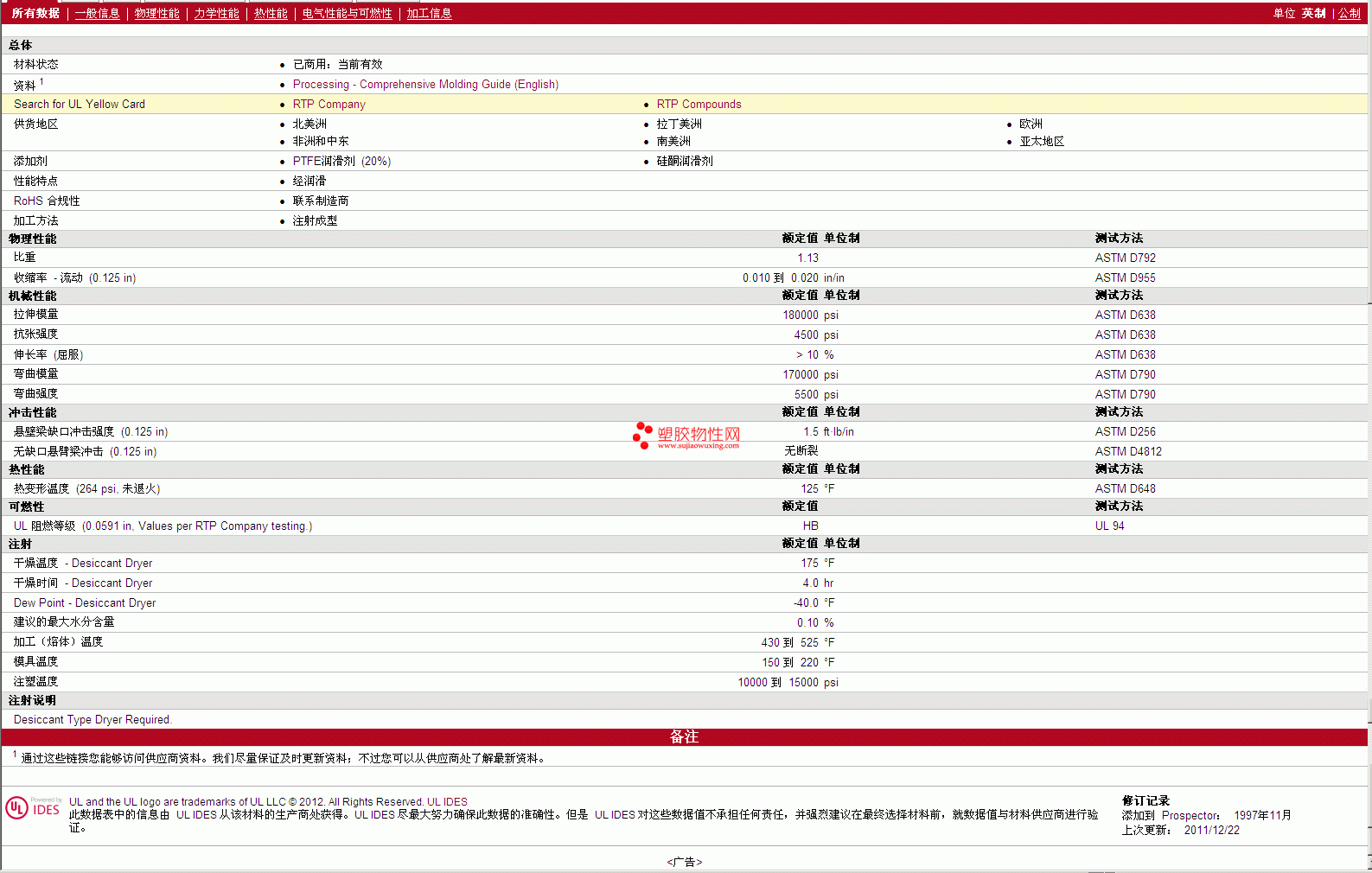Click the 干燥时间 value 4.0 hr

click(818, 583)
